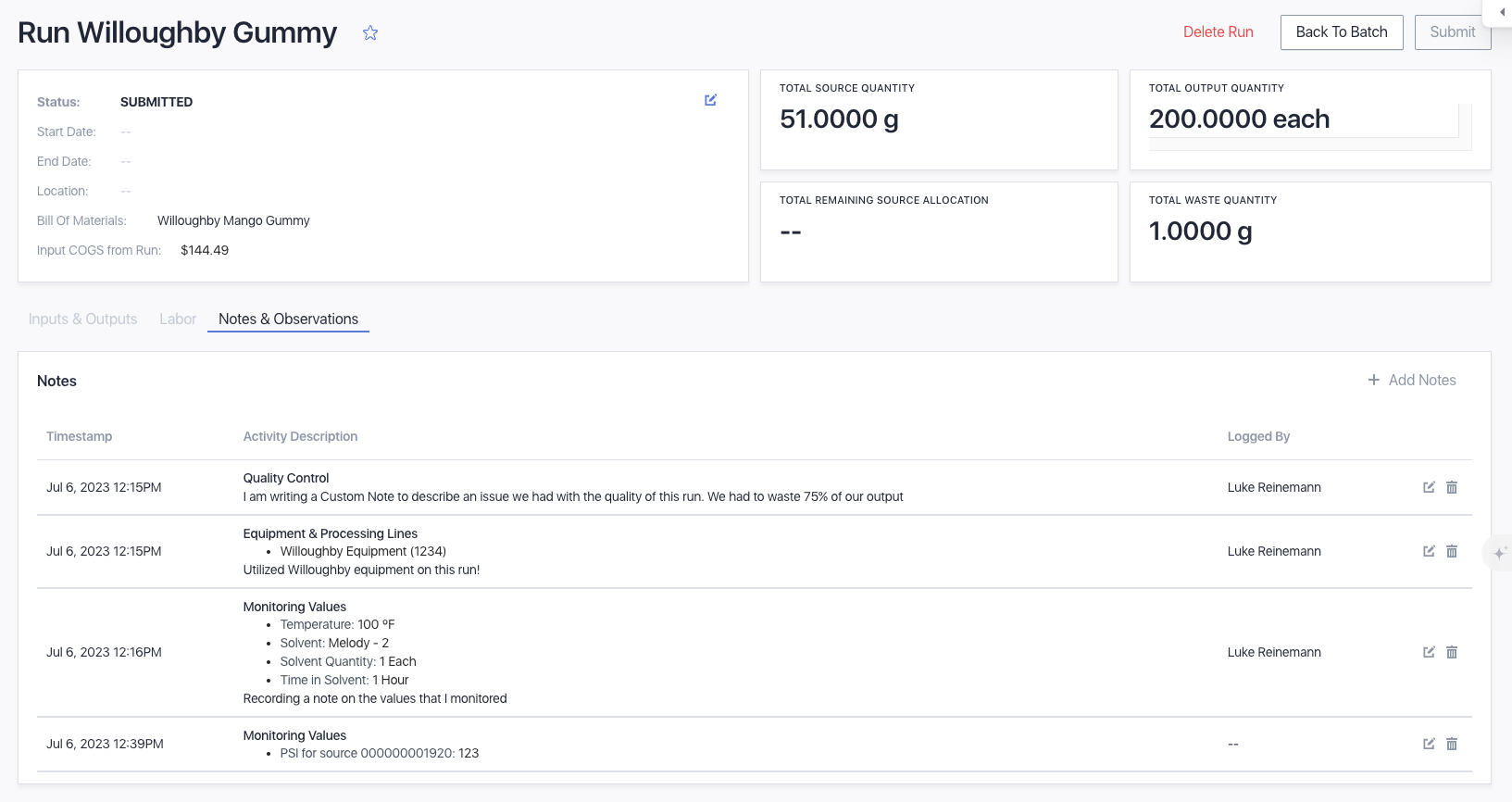
Task: Open the Labor tab
Action: pyautogui.click(x=178, y=320)
